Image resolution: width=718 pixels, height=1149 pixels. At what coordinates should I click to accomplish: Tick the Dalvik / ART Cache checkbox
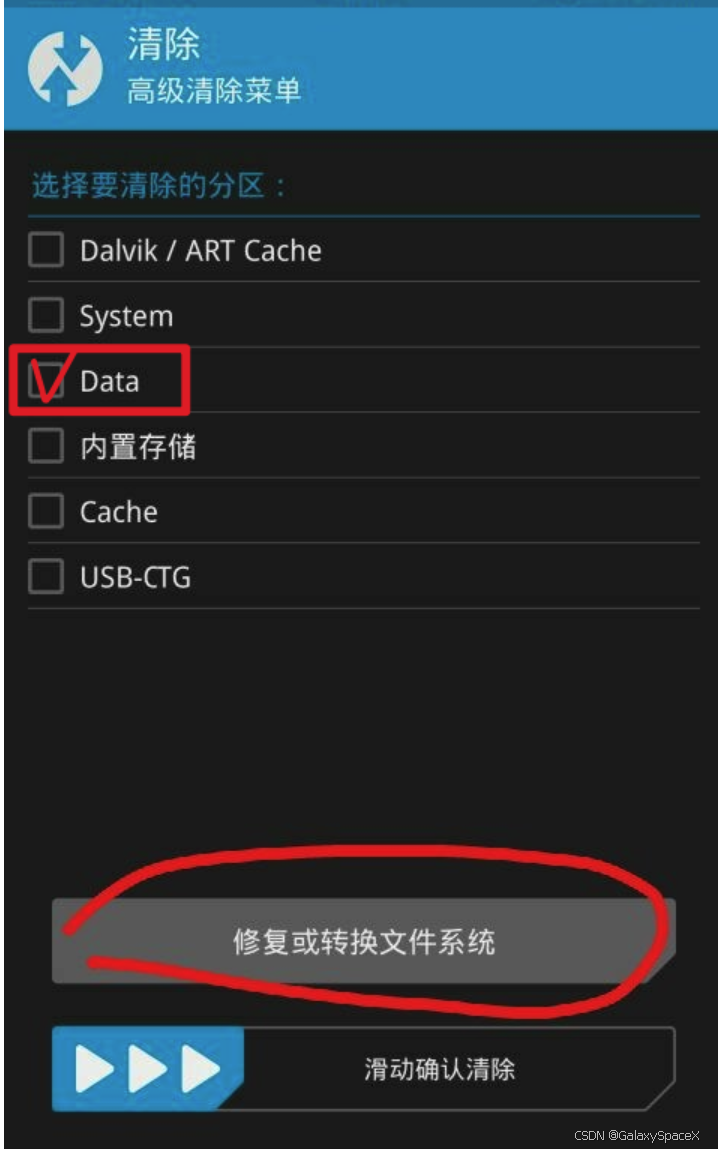45,250
